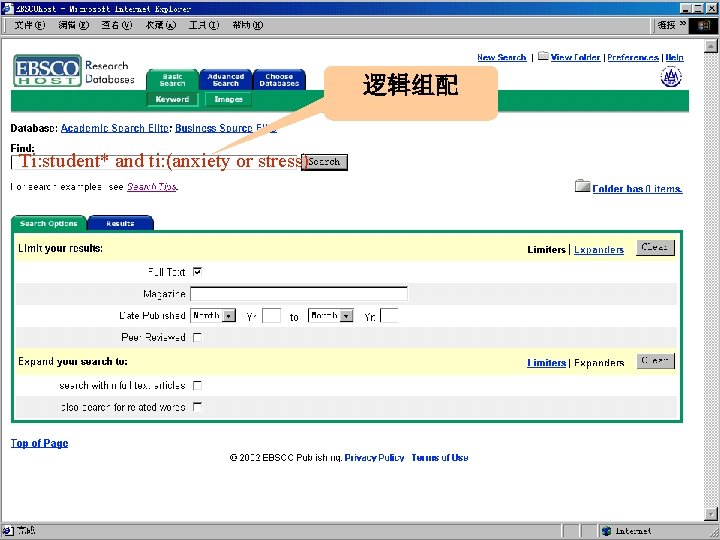Click the first Yr input field

point(271,315)
